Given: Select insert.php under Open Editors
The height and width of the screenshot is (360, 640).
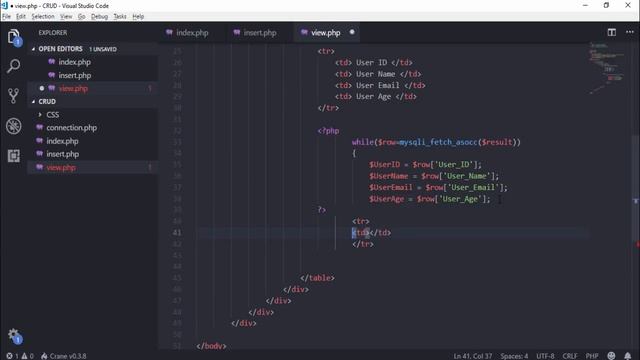Looking at the screenshot, I should [75, 76].
